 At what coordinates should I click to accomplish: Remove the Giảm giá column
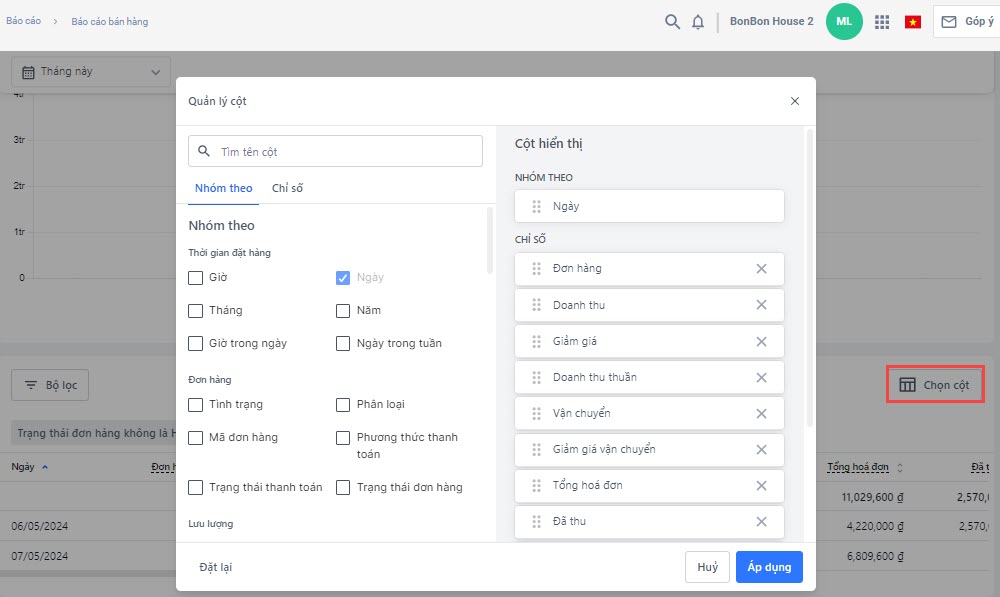(x=761, y=341)
